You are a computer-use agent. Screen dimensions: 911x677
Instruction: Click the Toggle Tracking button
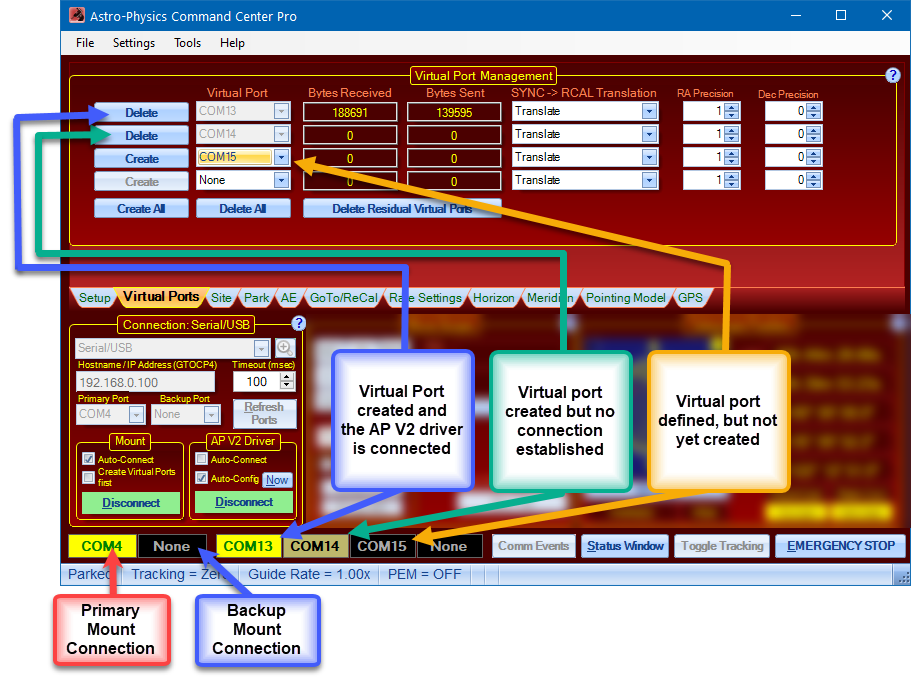click(x=722, y=546)
